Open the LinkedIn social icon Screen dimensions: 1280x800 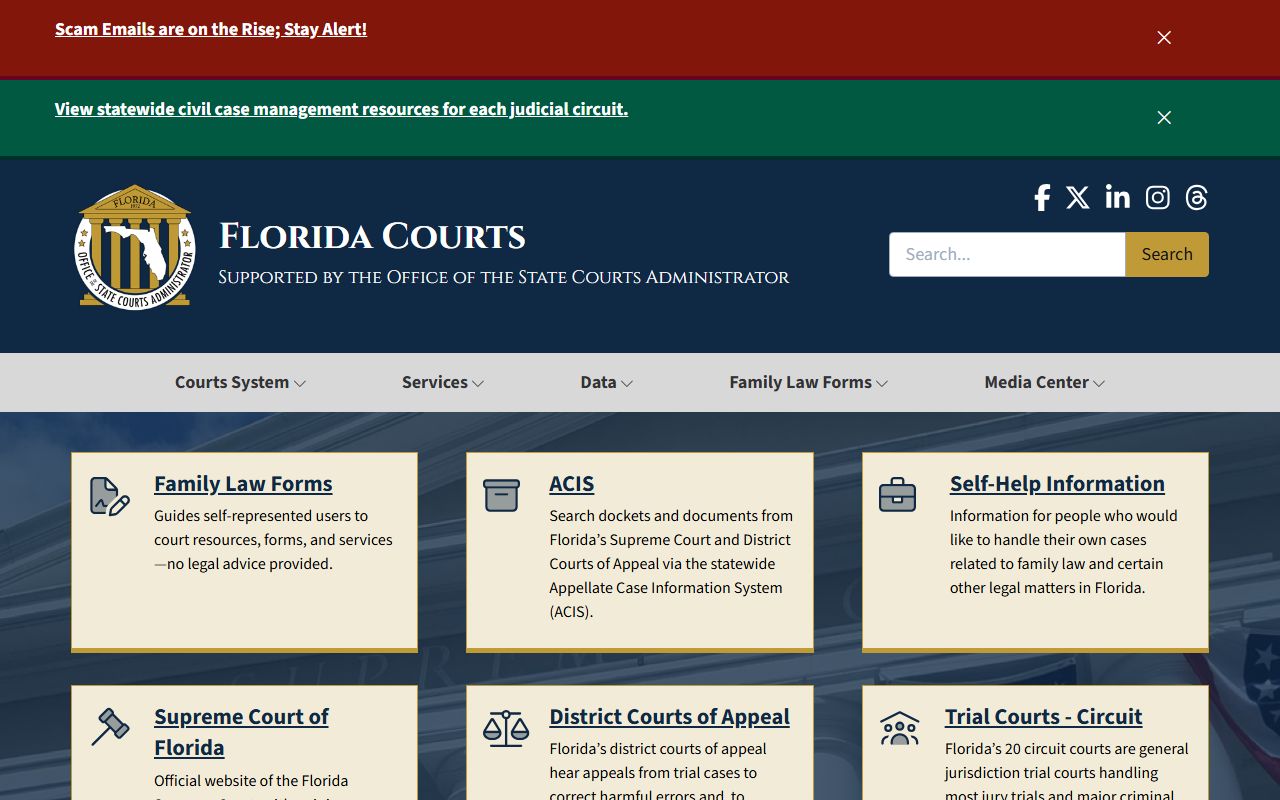pyautogui.click(x=1117, y=197)
